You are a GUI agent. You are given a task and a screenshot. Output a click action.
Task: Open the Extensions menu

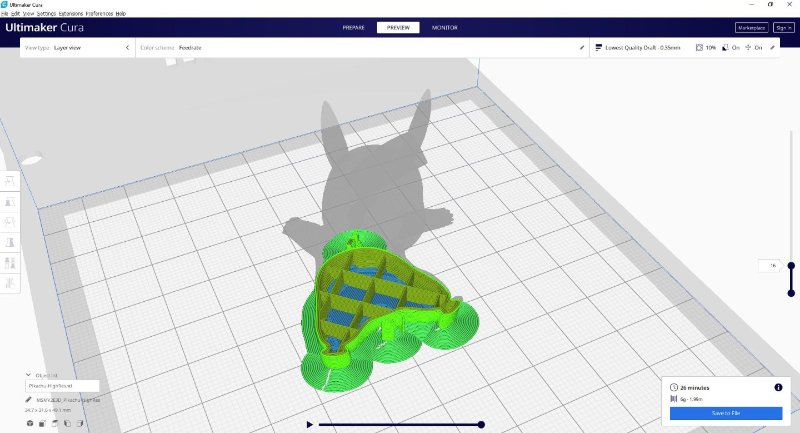click(x=71, y=14)
